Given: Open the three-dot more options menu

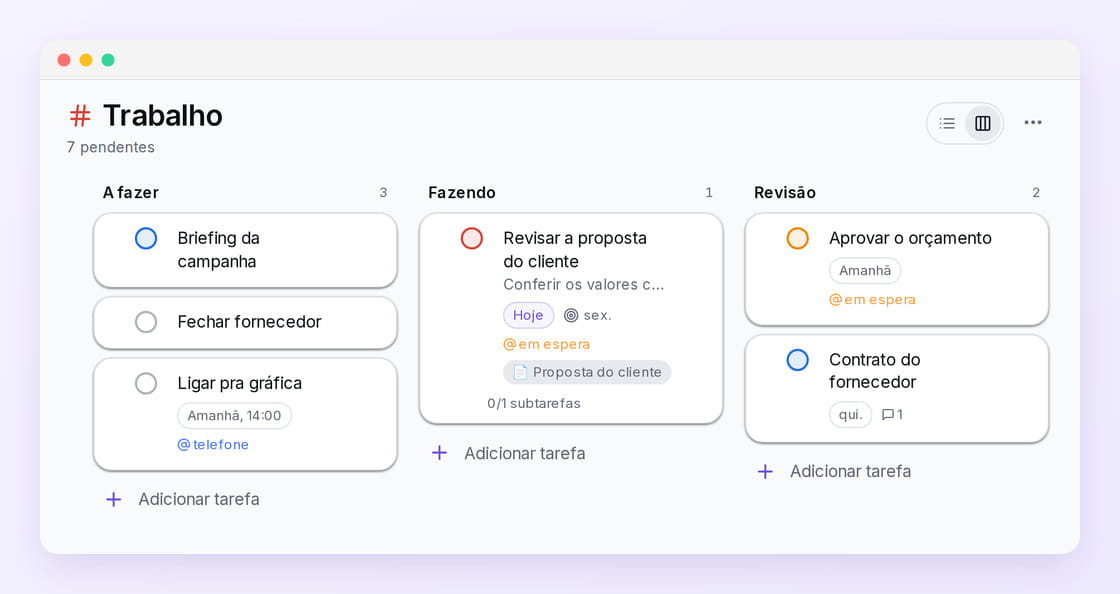Looking at the screenshot, I should (x=1033, y=123).
